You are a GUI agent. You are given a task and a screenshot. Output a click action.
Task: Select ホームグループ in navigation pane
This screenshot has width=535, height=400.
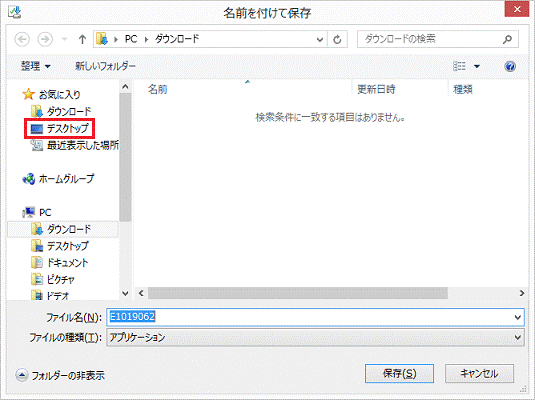pos(66,178)
